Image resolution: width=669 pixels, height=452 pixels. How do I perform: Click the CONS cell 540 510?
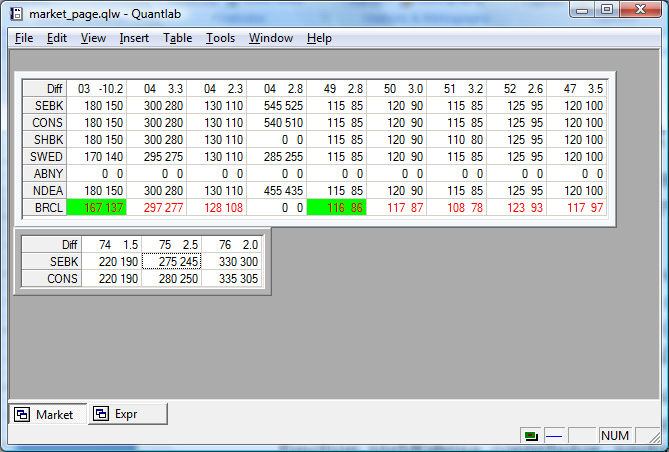[276, 122]
